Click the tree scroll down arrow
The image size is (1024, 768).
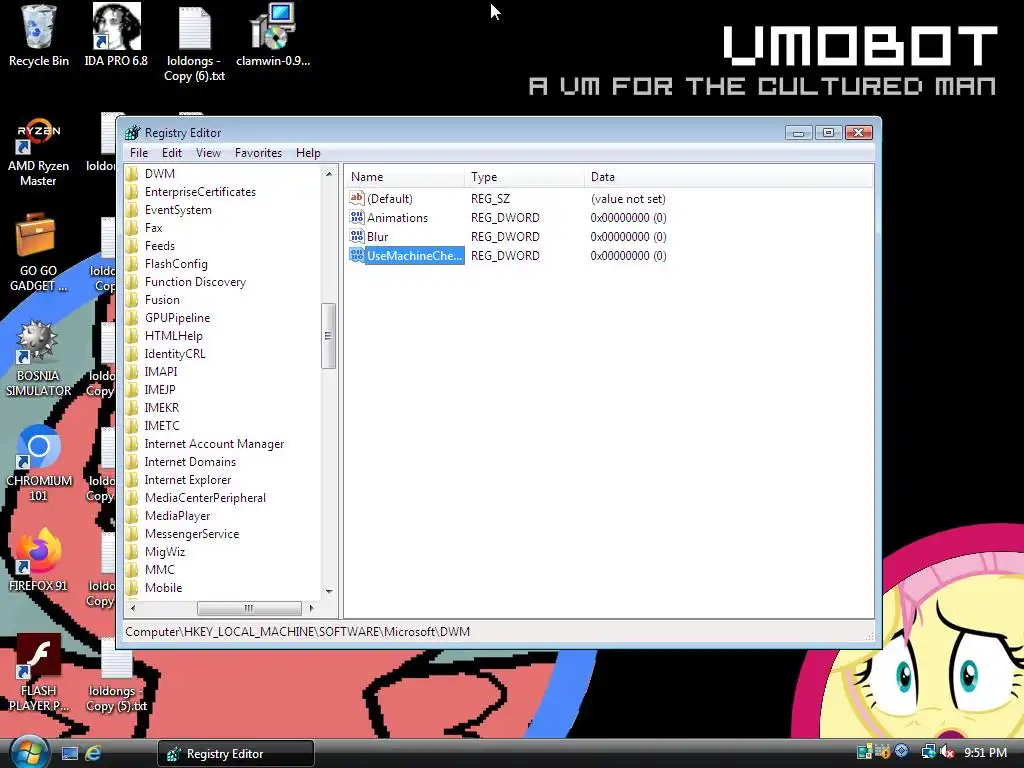click(328, 591)
